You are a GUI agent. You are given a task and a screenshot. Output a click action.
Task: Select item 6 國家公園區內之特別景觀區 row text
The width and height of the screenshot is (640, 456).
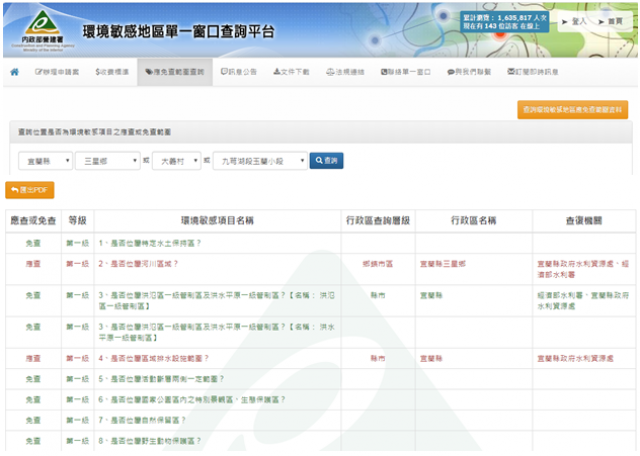pos(191,399)
